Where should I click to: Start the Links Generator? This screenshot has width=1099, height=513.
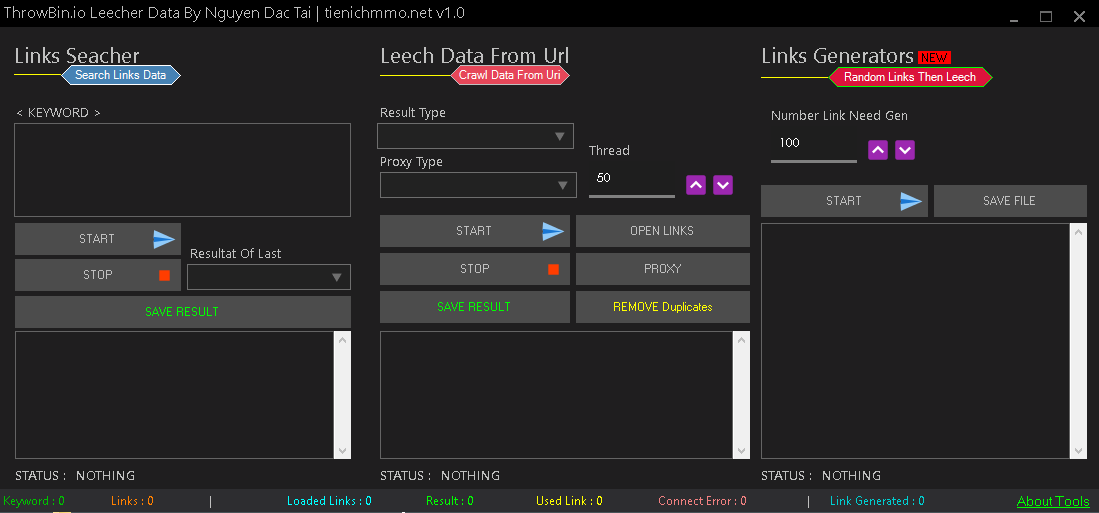pos(844,201)
